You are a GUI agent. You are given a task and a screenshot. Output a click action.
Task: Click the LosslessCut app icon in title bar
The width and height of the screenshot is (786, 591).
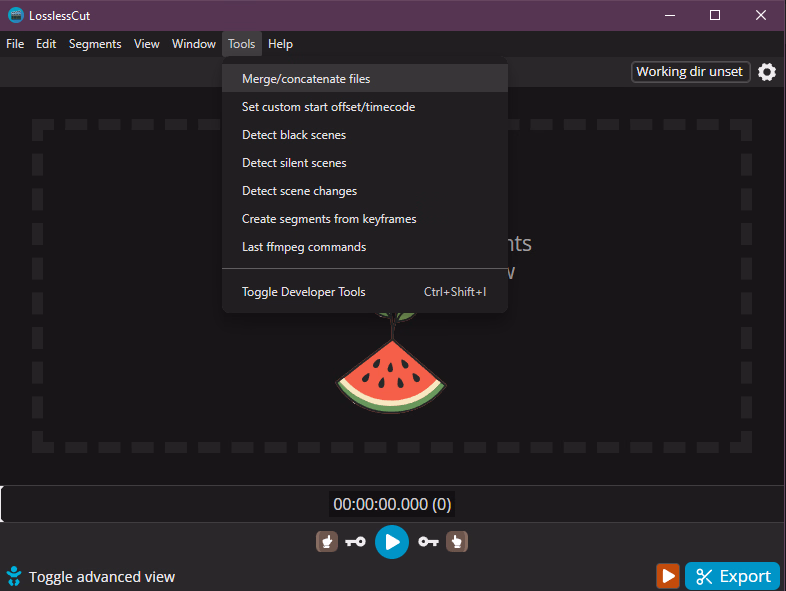click(15, 15)
